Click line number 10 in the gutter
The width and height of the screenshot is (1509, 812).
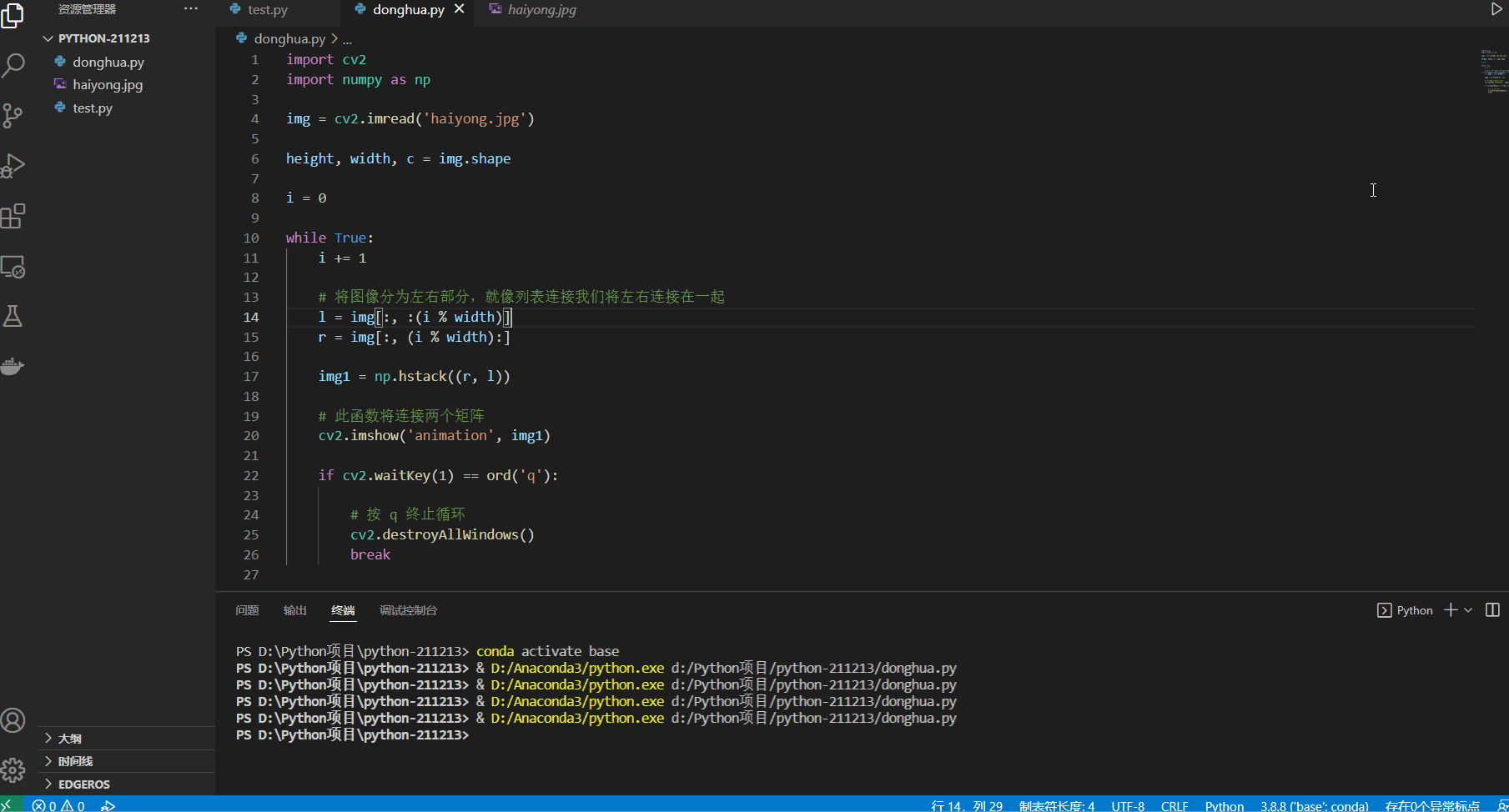pyautogui.click(x=251, y=238)
